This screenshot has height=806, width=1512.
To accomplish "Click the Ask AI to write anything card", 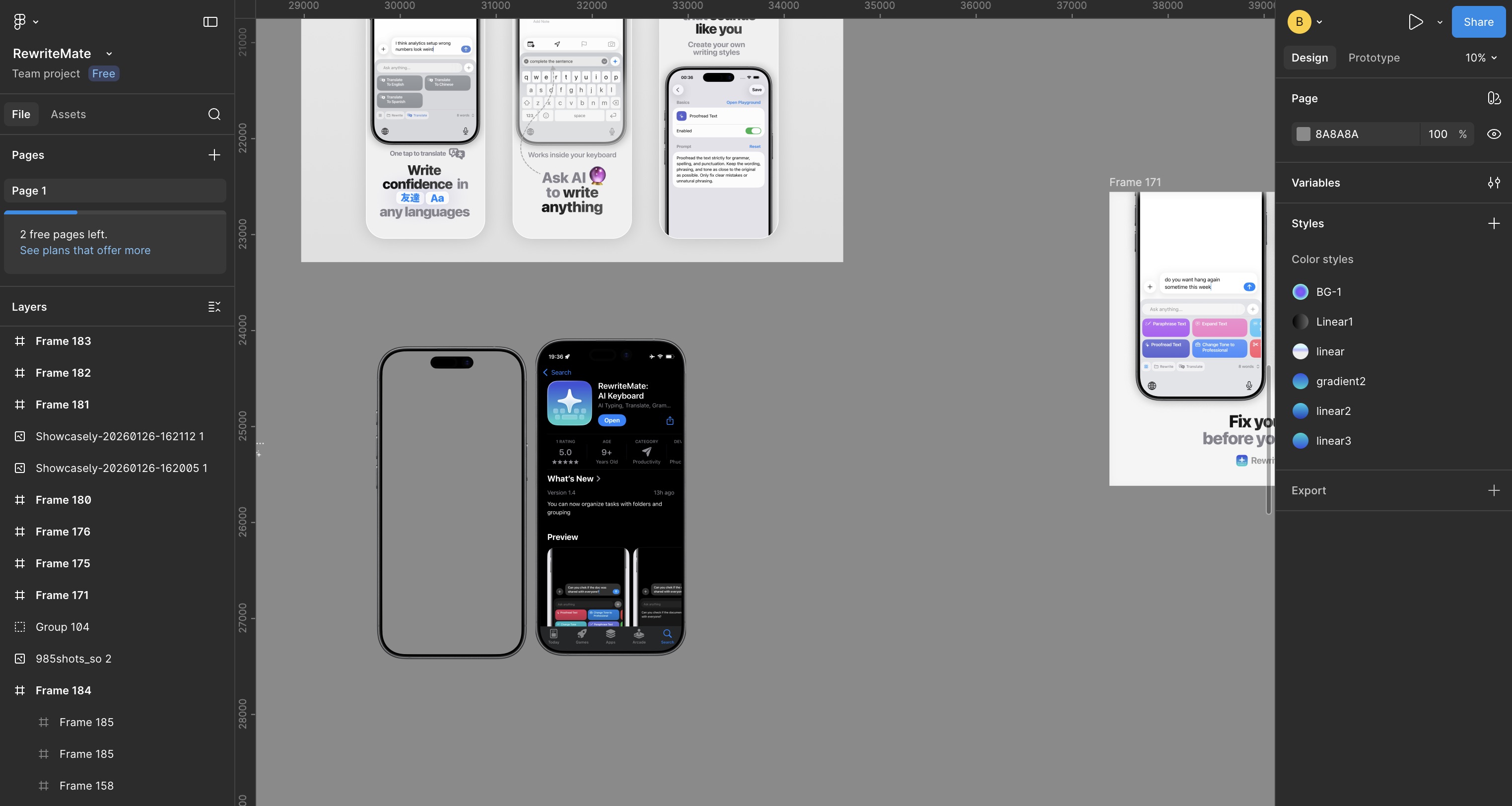I will (x=572, y=129).
